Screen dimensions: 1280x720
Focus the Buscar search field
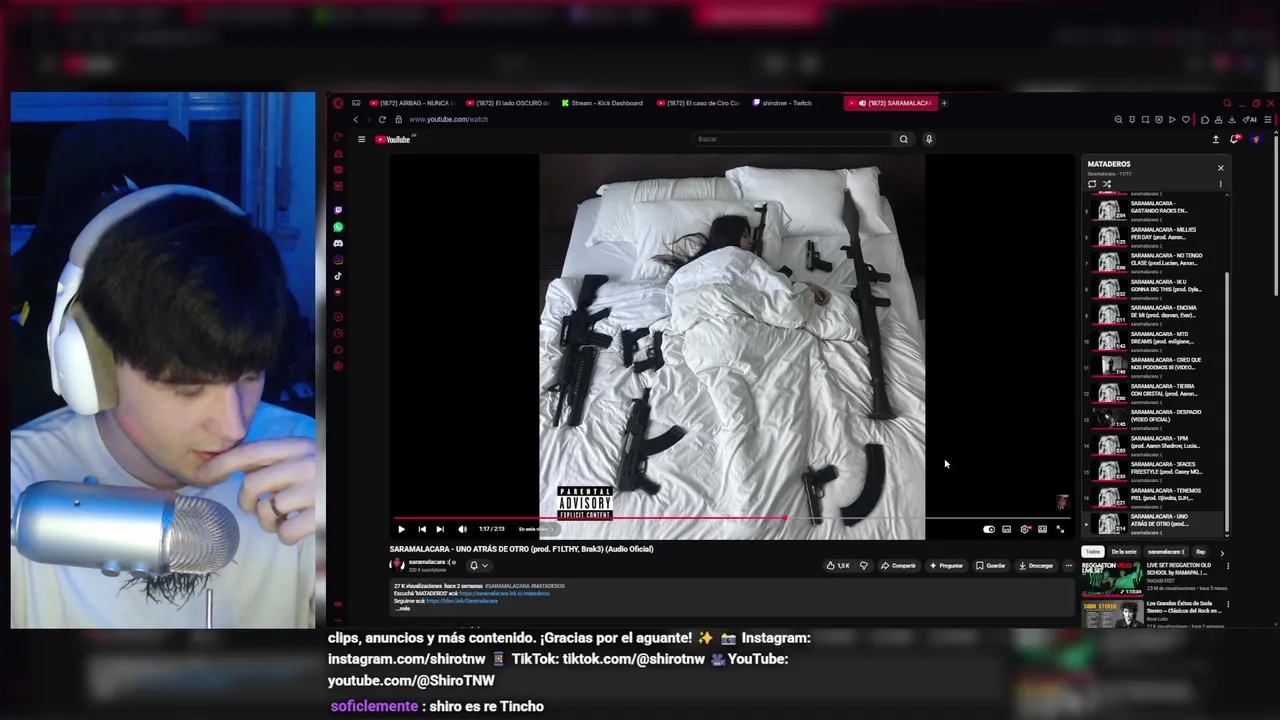793,139
